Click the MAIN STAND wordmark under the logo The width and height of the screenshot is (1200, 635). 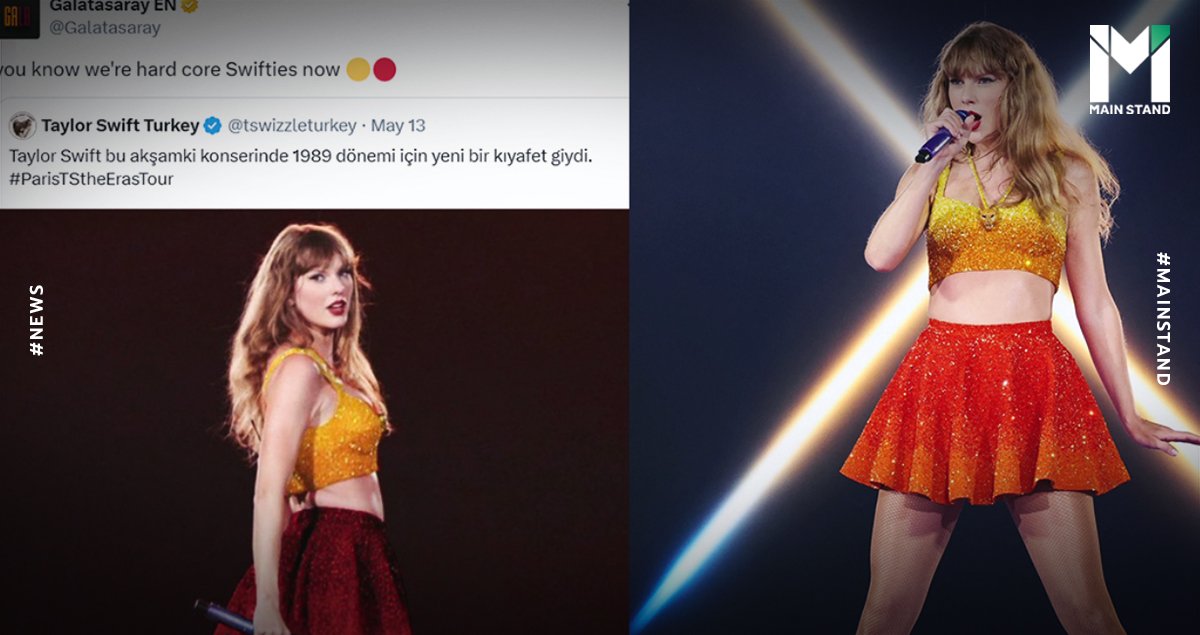click(x=1129, y=109)
